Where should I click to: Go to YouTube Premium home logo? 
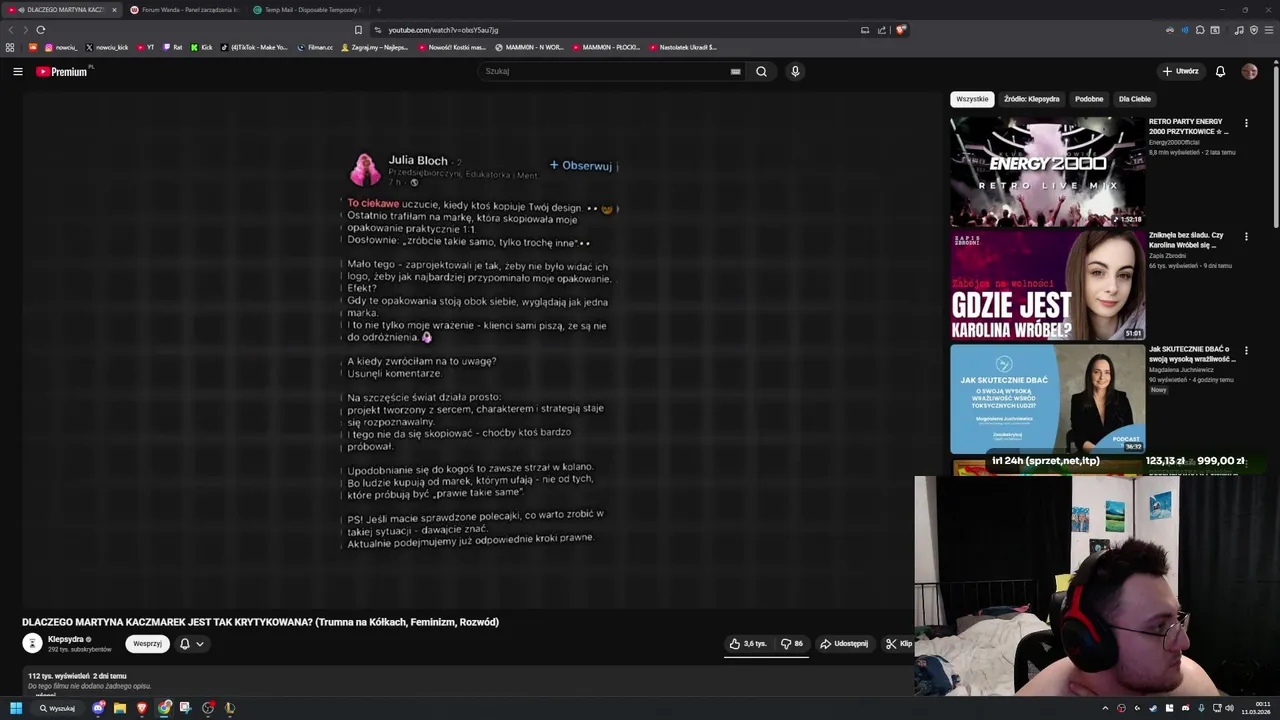[63, 71]
